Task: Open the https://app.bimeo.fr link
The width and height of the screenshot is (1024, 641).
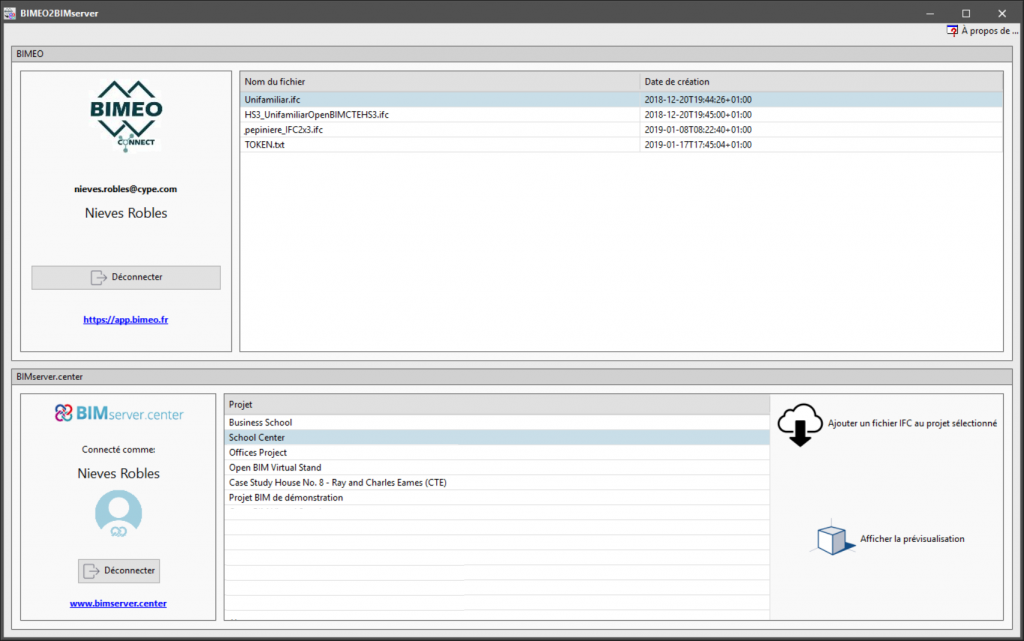Action: click(x=125, y=320)
